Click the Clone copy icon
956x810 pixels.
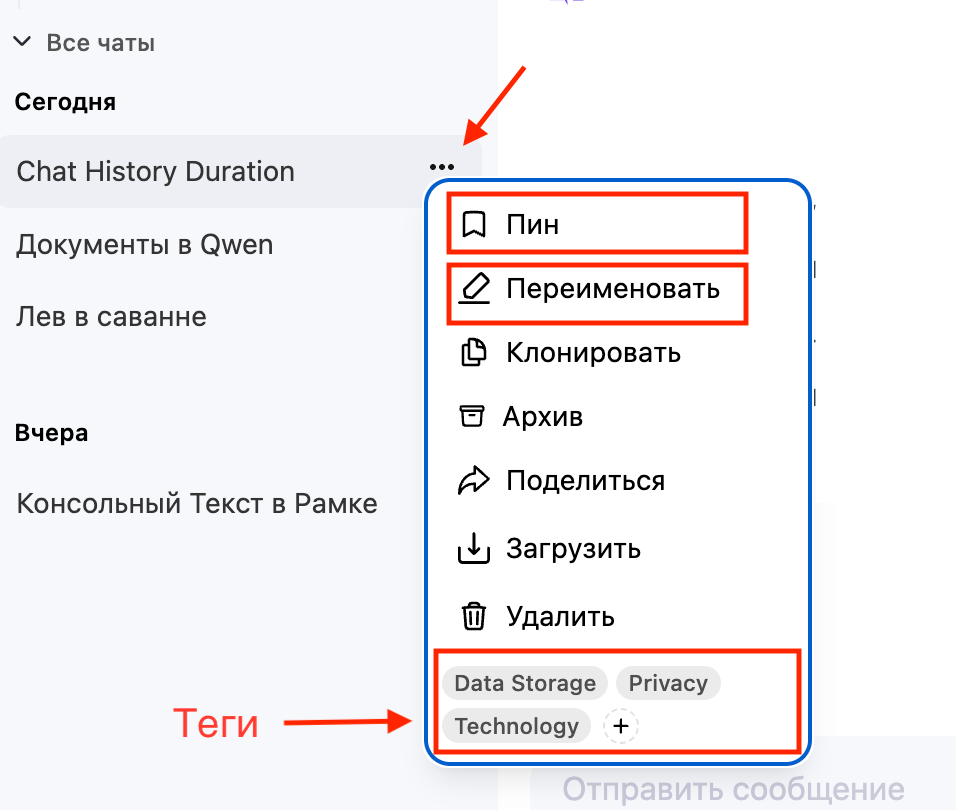pos(473,353)
